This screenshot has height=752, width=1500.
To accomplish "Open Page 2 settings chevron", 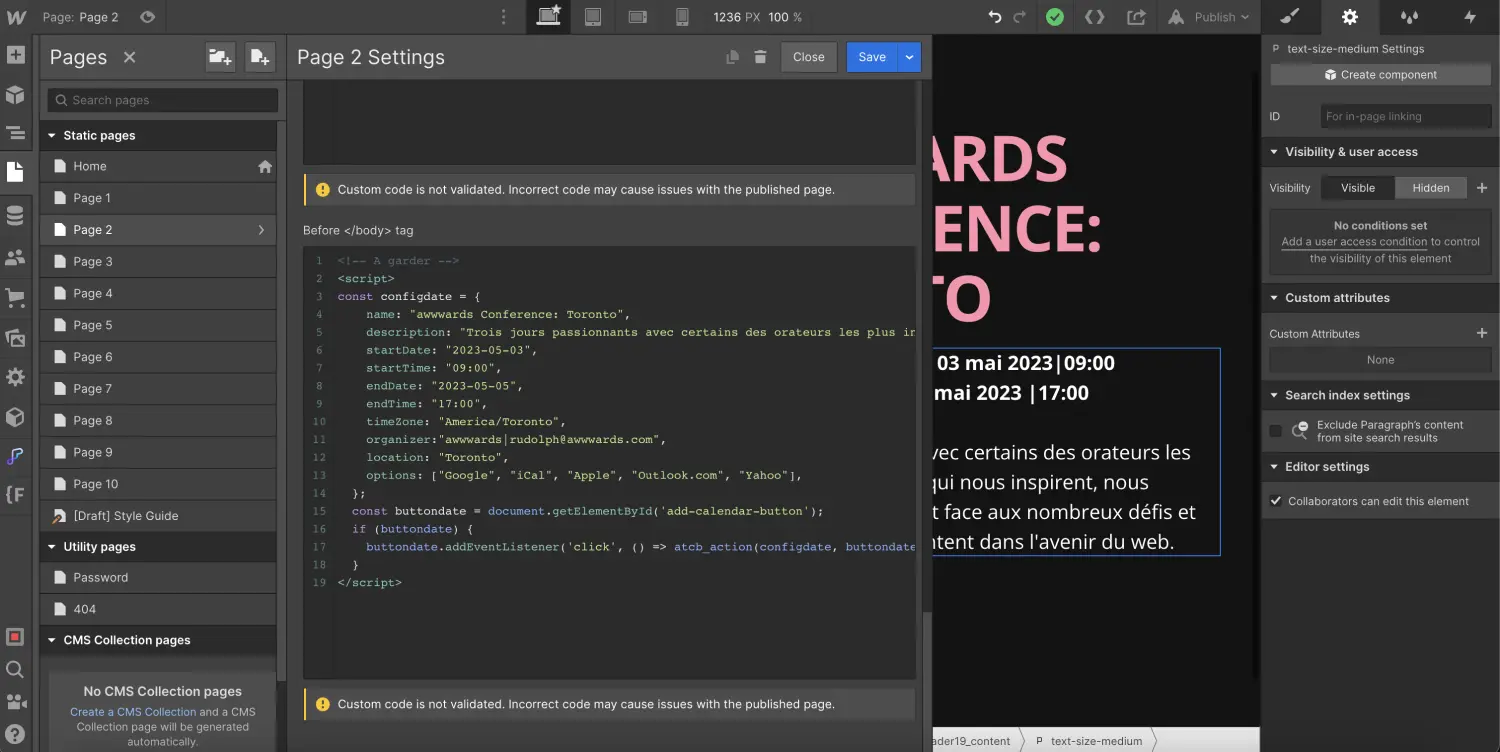I will click(261, 230).
